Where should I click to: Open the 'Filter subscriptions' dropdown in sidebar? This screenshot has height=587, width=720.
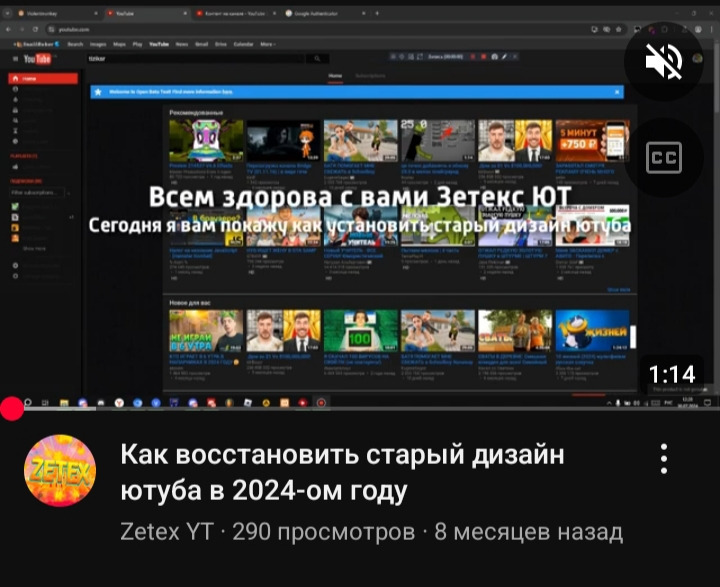[36, 191]
